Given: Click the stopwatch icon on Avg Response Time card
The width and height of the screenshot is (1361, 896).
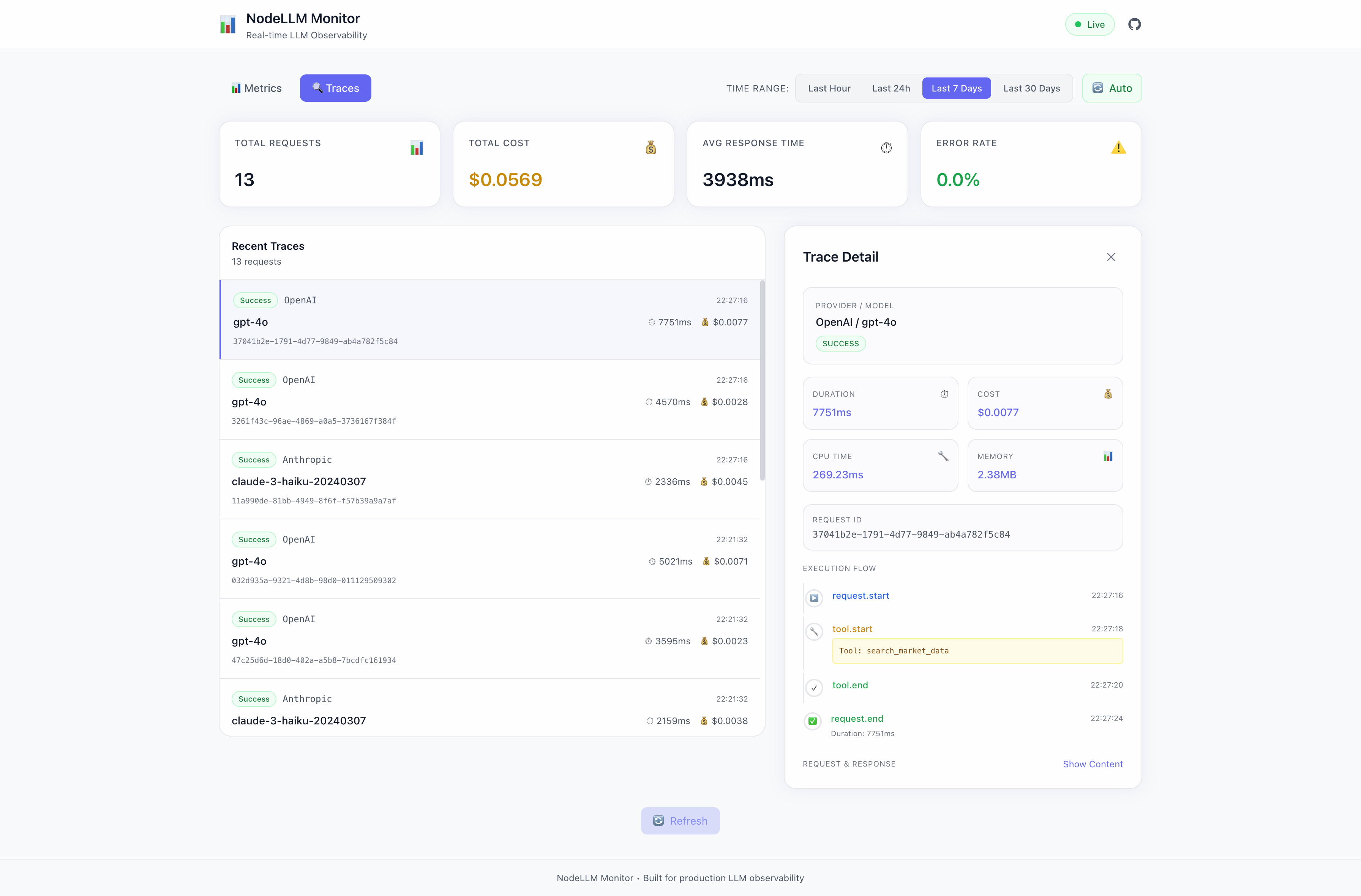Looking at the screenshot, I should click(x=886, y=148).
